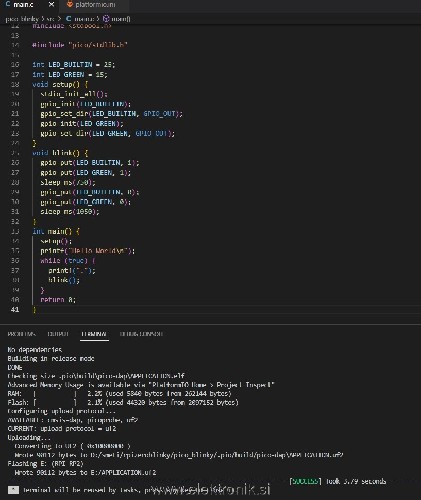The image size is (421, 500).
Task: Click 'No dependencies' terminal line
Action: click(35, 350)
